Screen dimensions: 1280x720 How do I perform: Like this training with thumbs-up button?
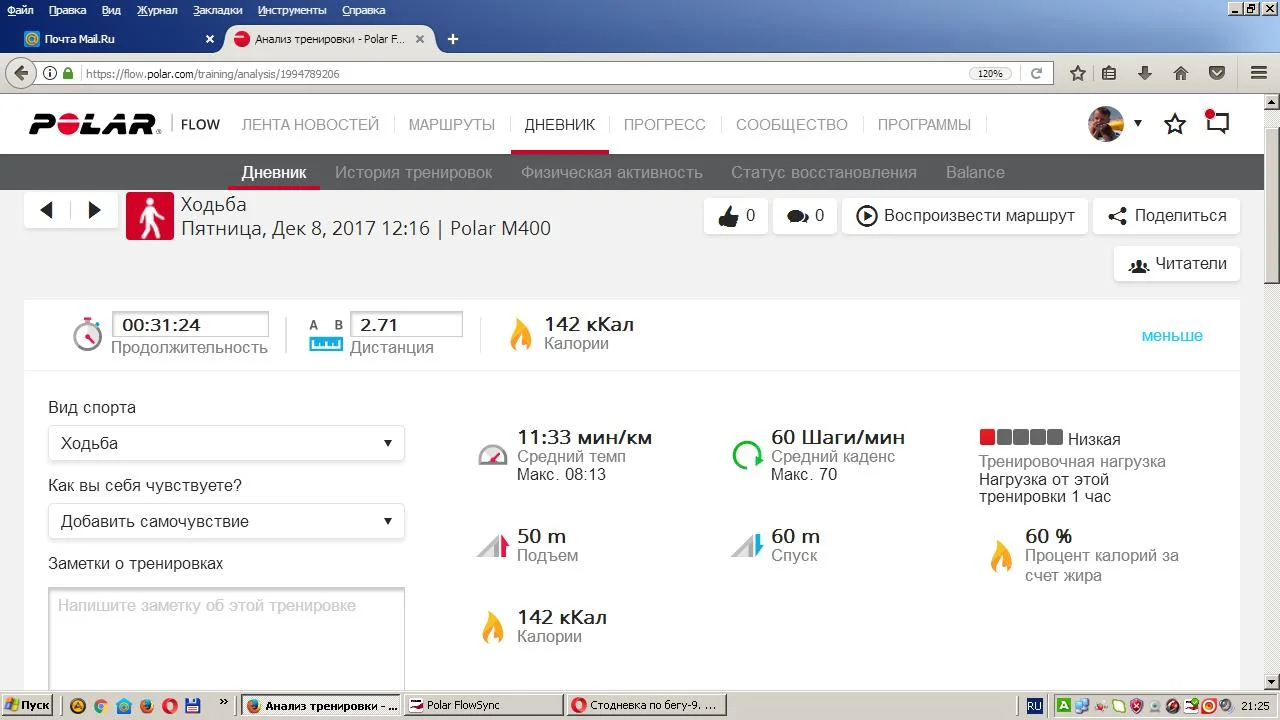736,216
